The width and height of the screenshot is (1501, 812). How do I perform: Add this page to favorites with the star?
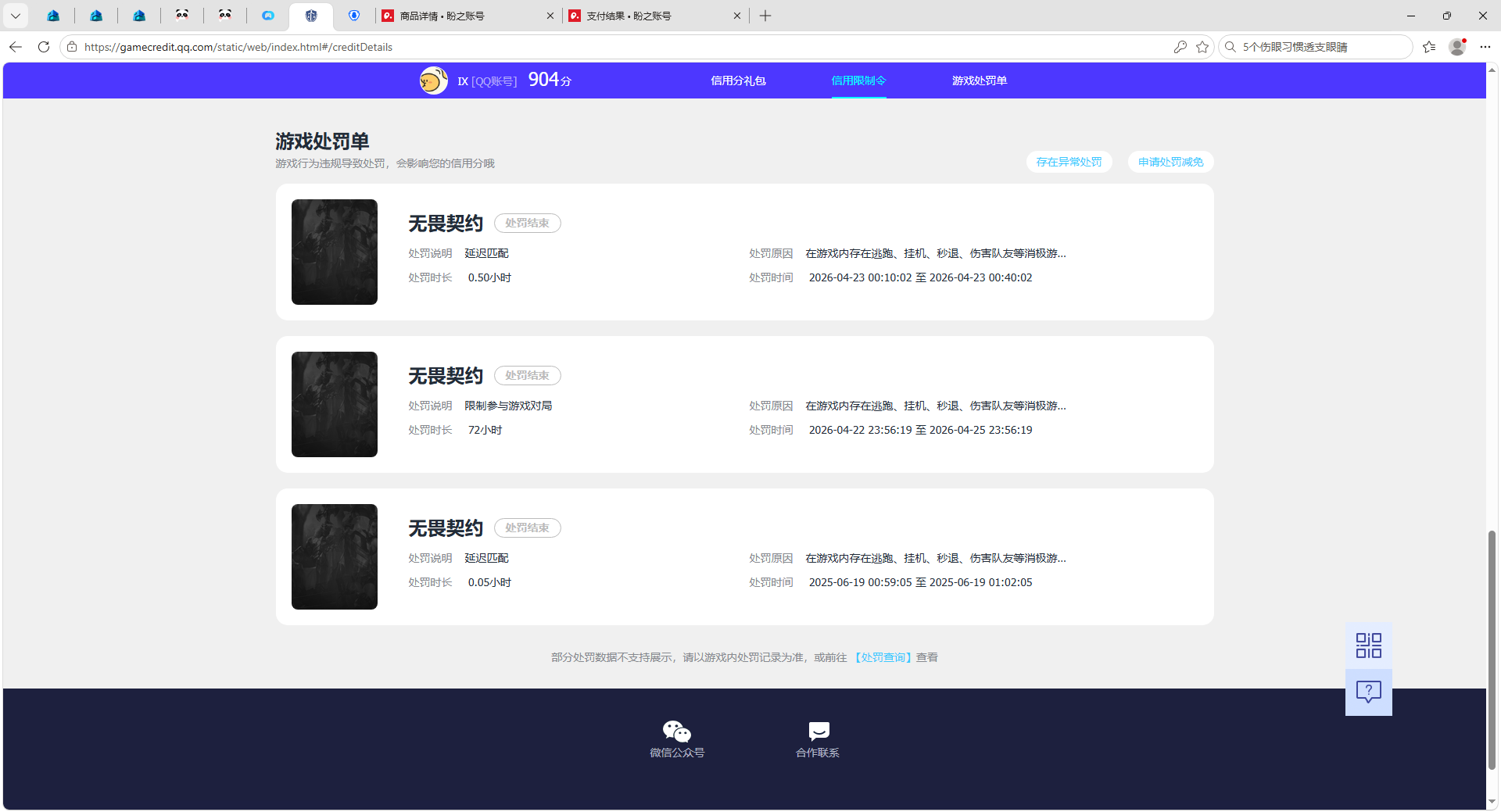pyautogui.click(x=1202, y=47)
